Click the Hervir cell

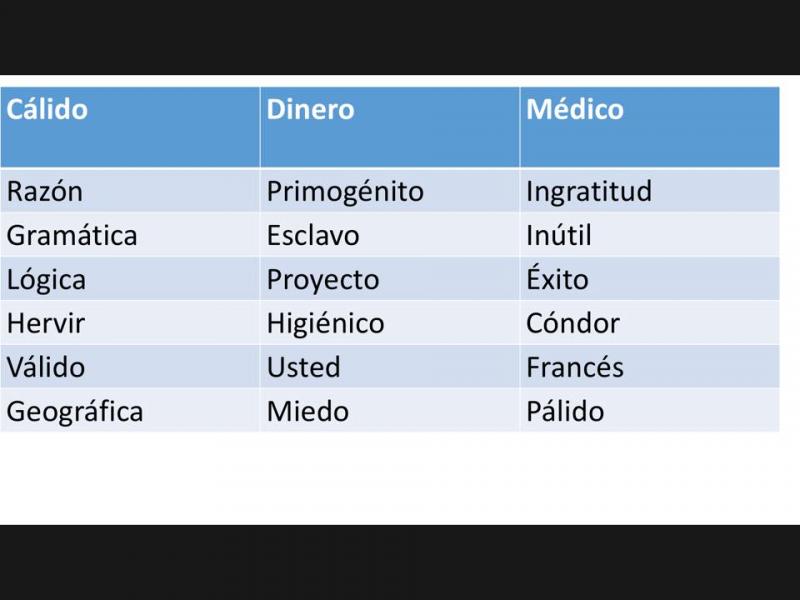pos(130,322)
